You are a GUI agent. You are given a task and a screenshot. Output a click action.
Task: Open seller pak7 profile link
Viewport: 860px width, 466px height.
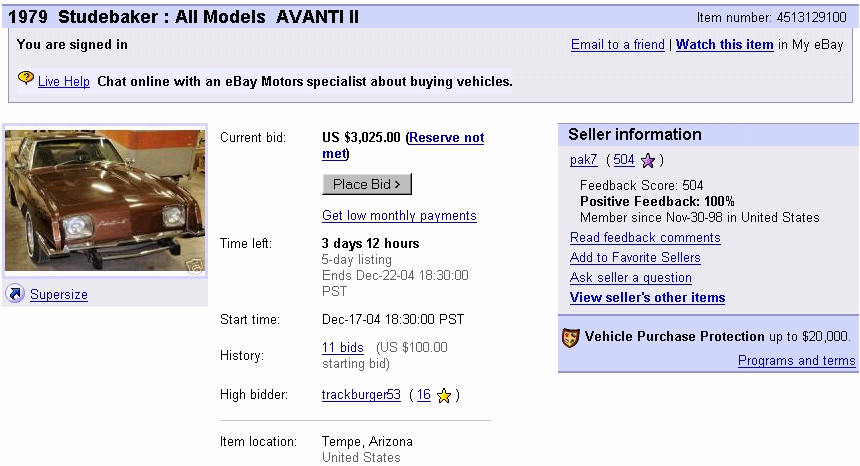pyautogui.click(x=583, y=160)
